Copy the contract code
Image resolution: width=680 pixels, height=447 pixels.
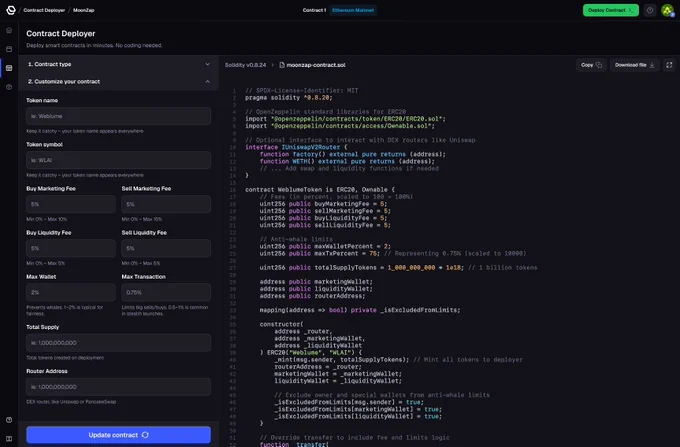(591, 65)
